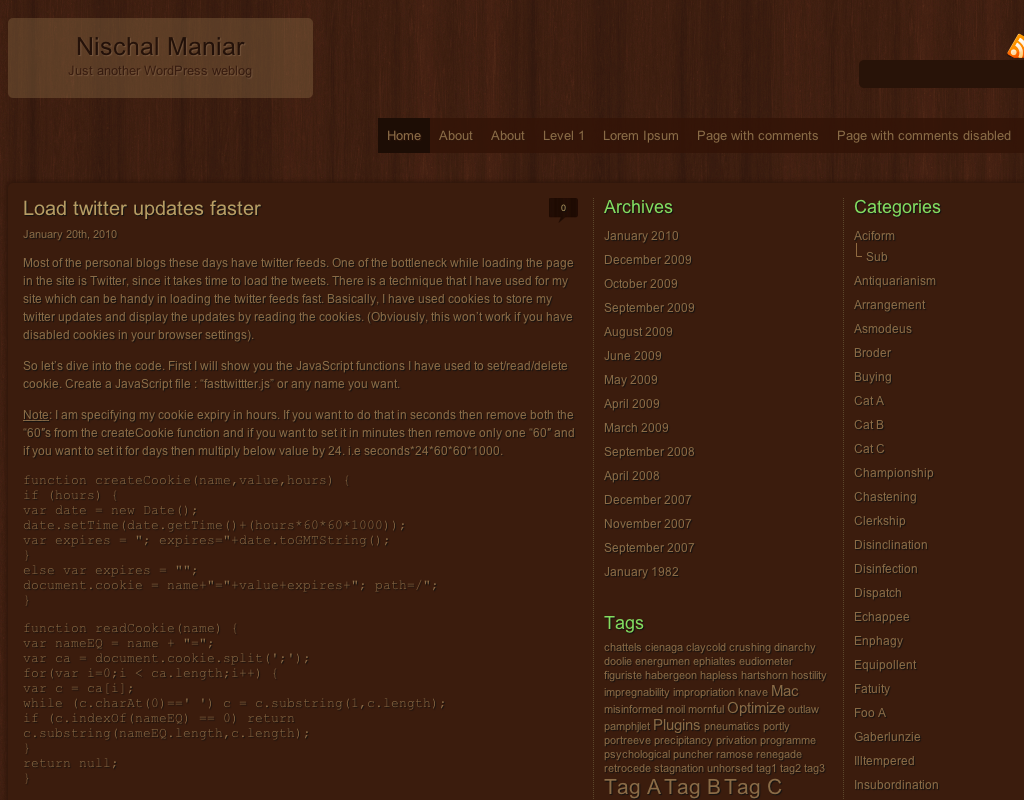Click the search box in the header
Viewport: 1024px width, 800px height.
click(940, 74)
